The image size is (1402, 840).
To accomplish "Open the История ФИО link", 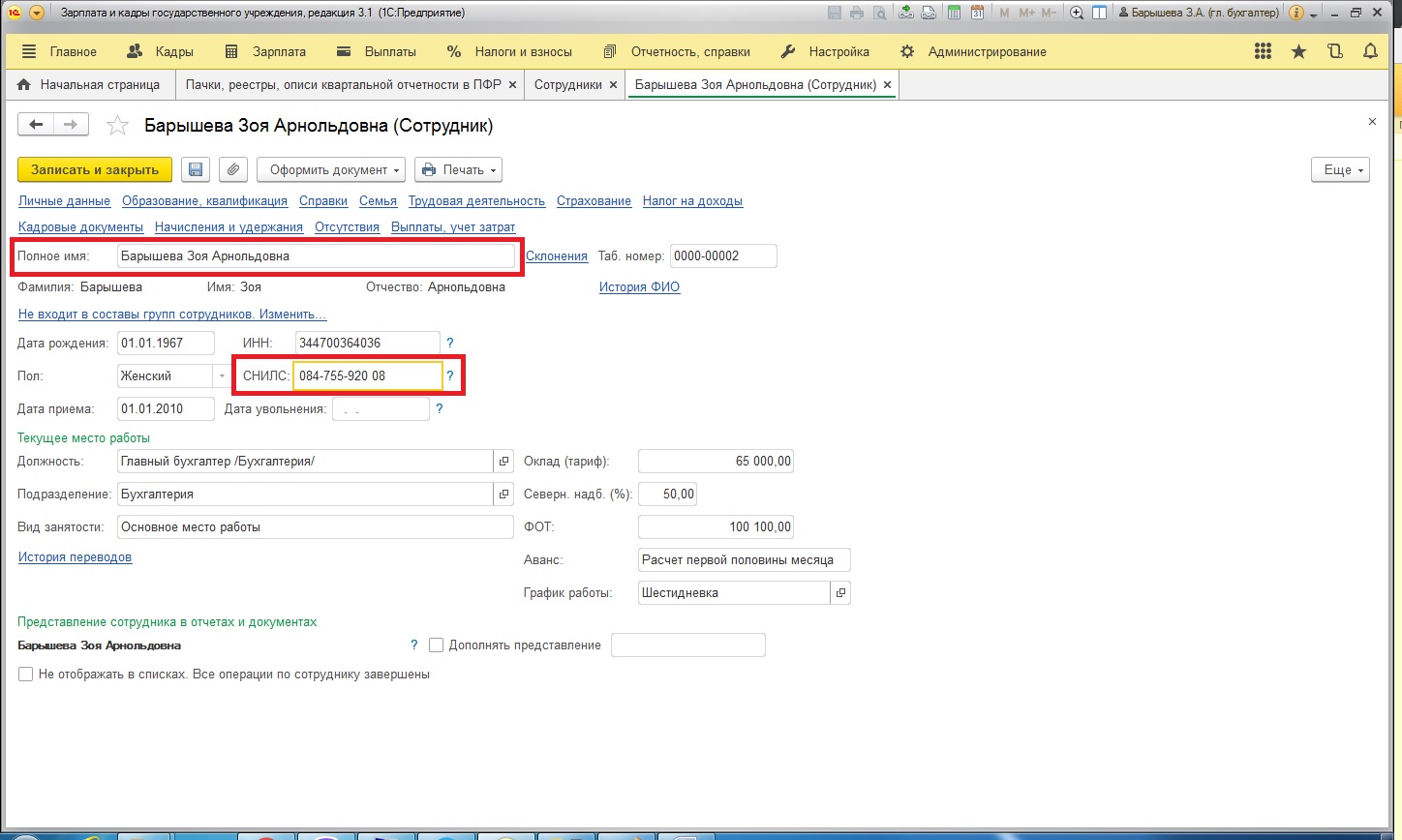I will tap(639, 287).
